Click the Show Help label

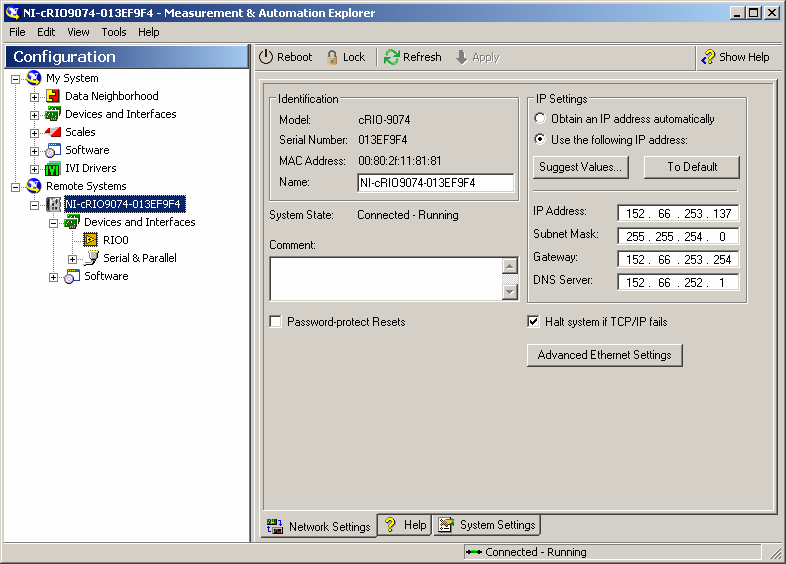pyautogui.click(x=744, y=57)
